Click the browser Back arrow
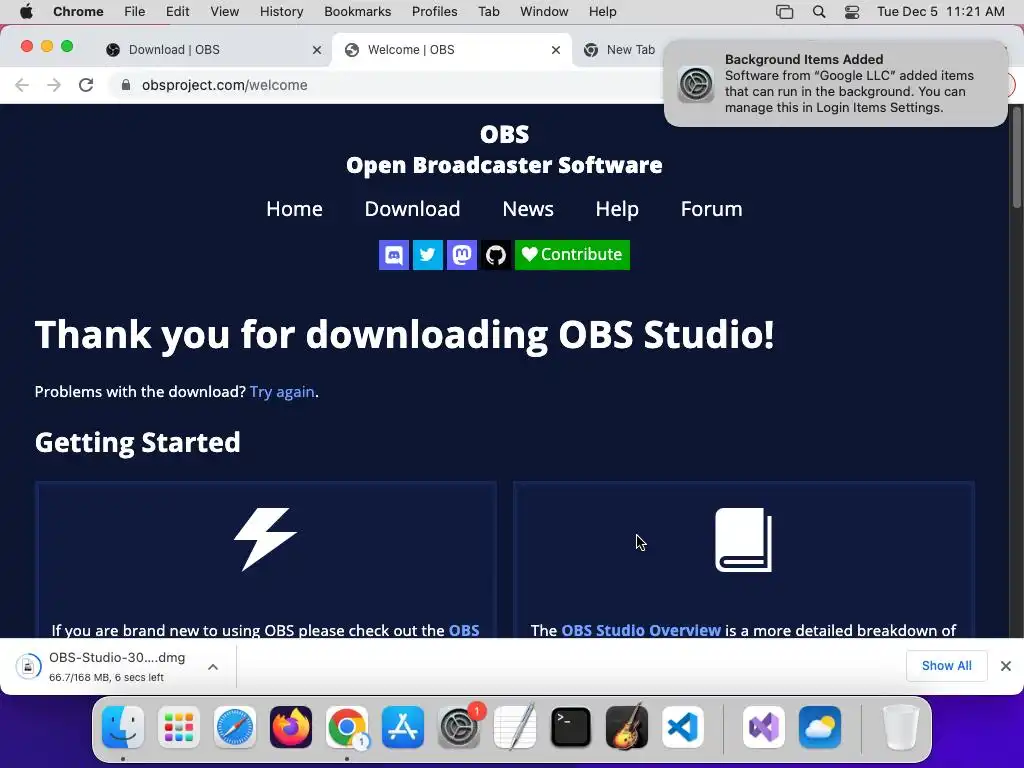Screen dimensions: 1024x768 point(22,85)
